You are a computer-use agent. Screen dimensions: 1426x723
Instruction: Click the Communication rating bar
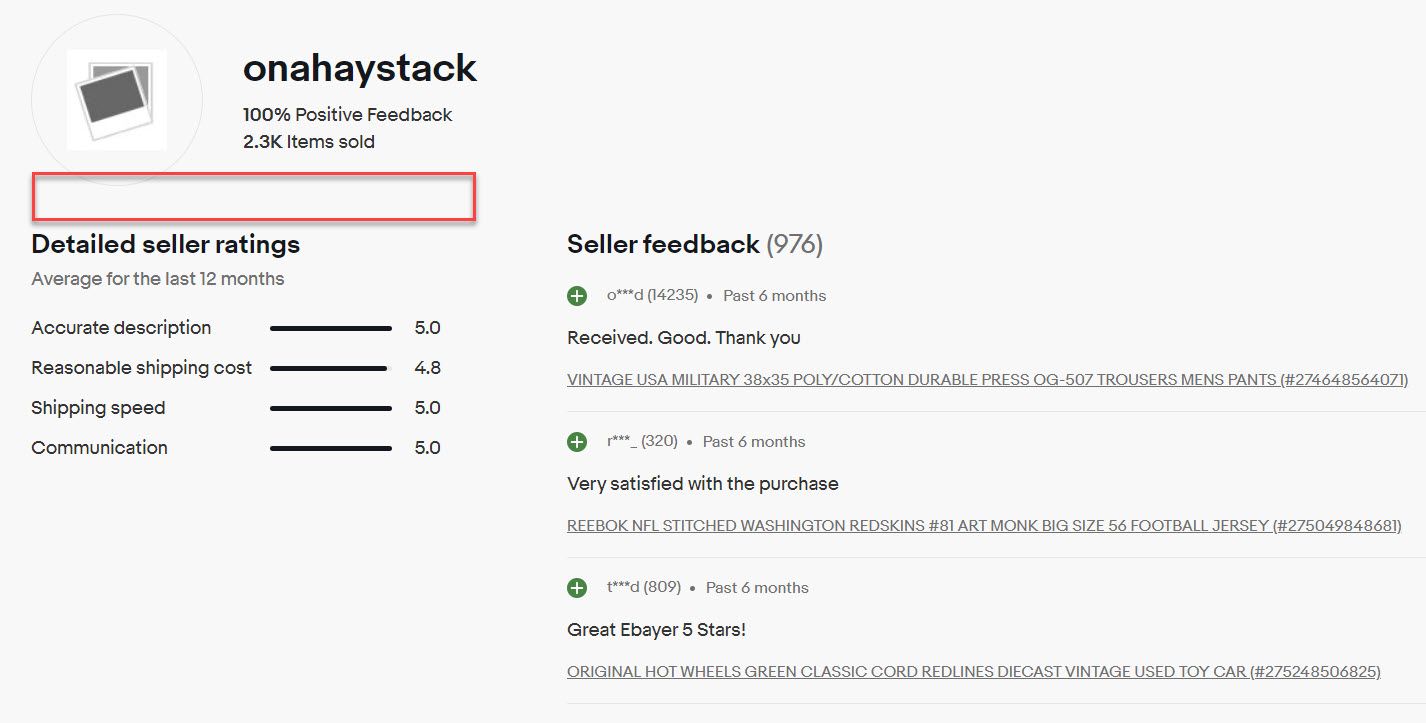click(331, 448)
